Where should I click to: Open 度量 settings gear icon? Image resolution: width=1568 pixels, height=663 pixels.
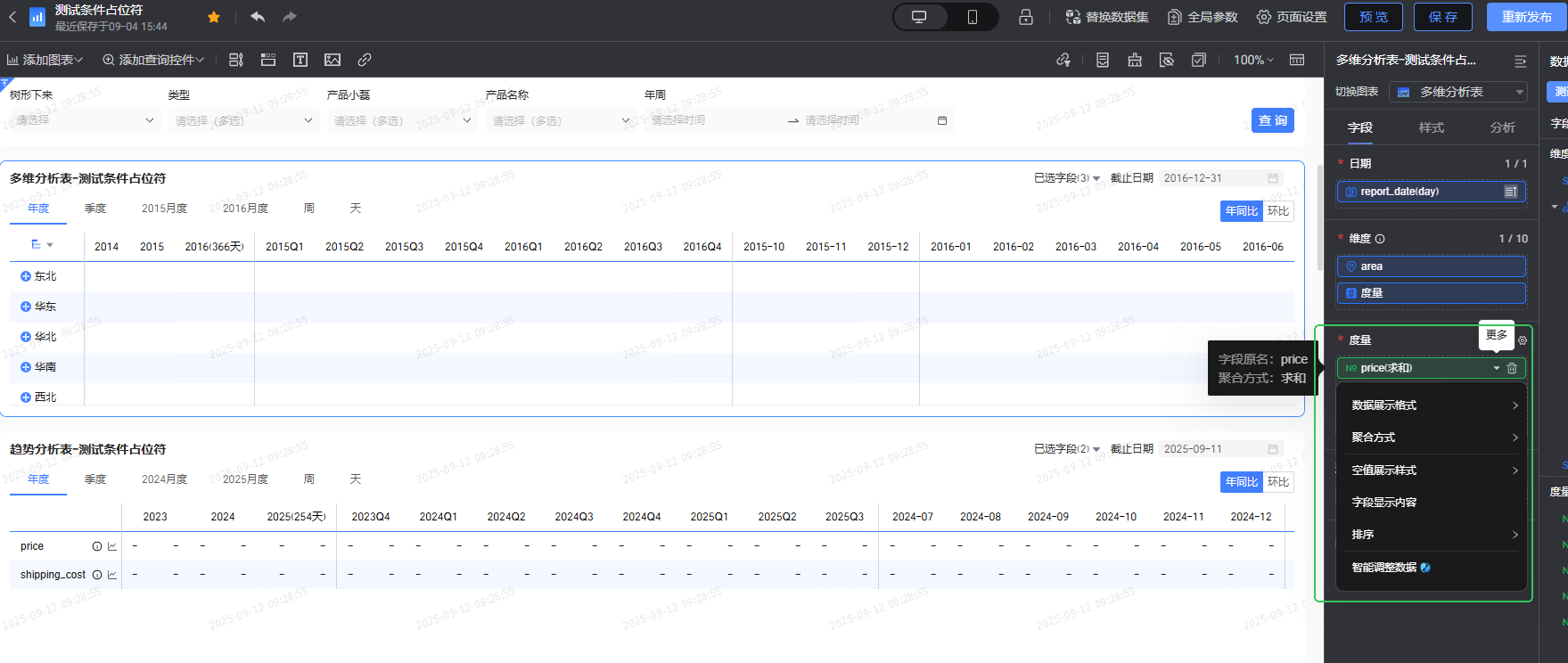pos(1523,340)
